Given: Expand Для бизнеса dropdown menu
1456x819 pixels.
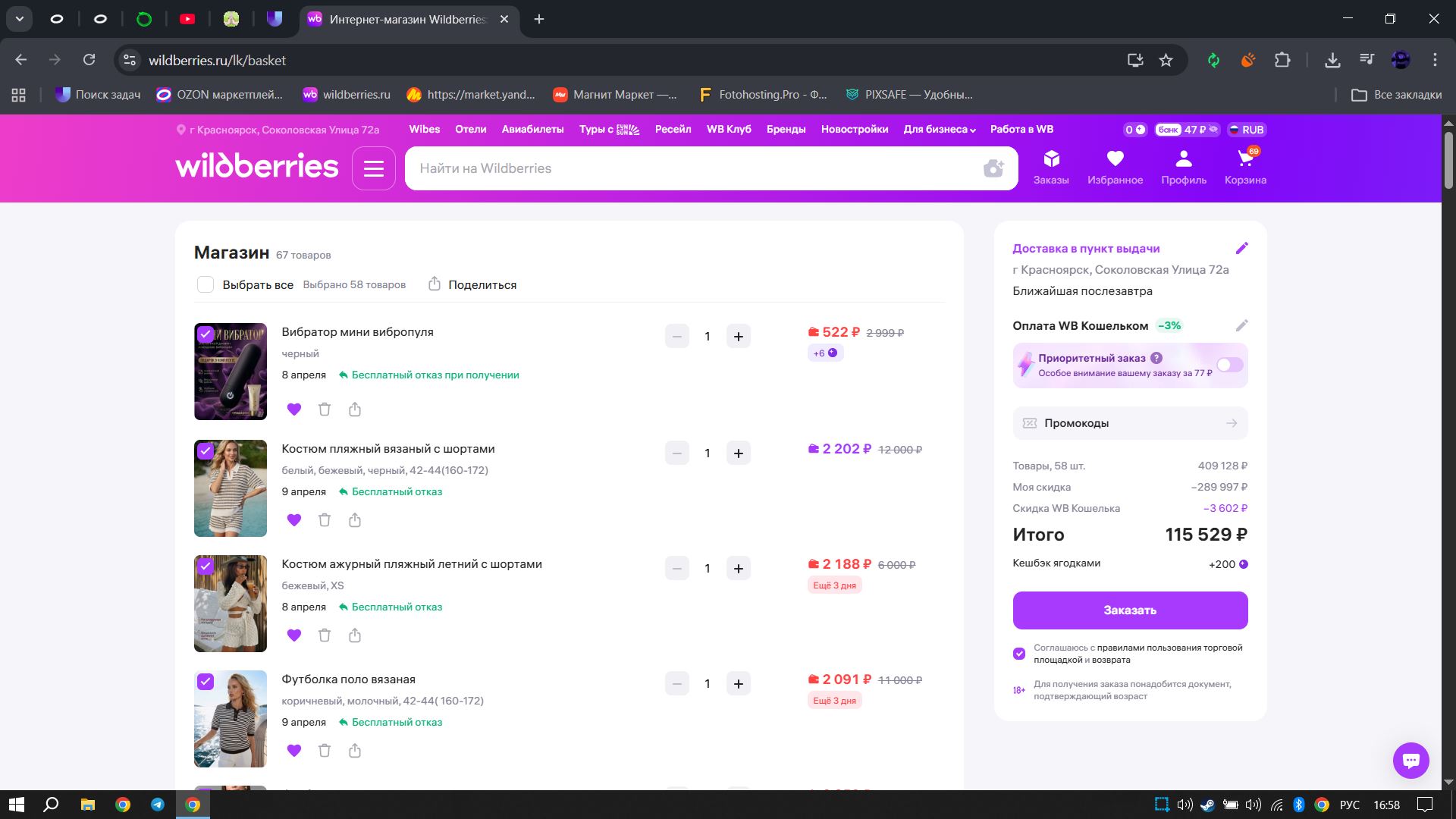Looking at the screenshot, I should (939, 130).
